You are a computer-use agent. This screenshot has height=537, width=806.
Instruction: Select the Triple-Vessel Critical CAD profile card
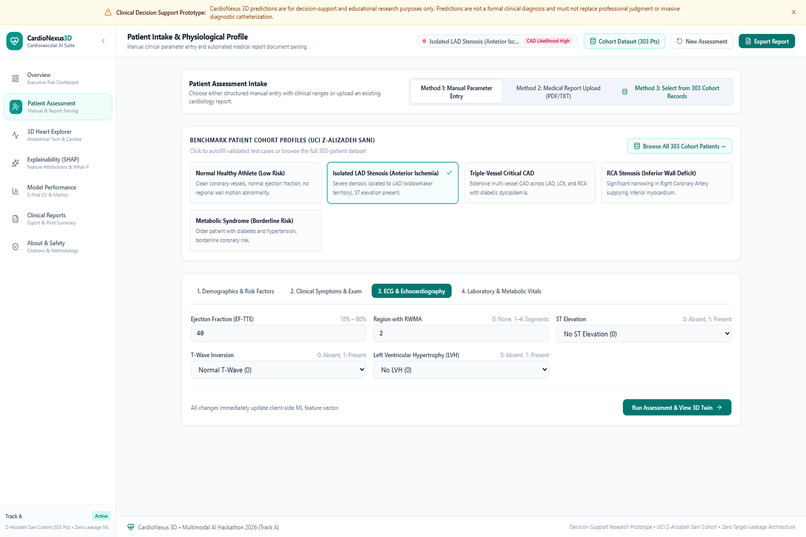pyautogui.click(x=529, y=183)
